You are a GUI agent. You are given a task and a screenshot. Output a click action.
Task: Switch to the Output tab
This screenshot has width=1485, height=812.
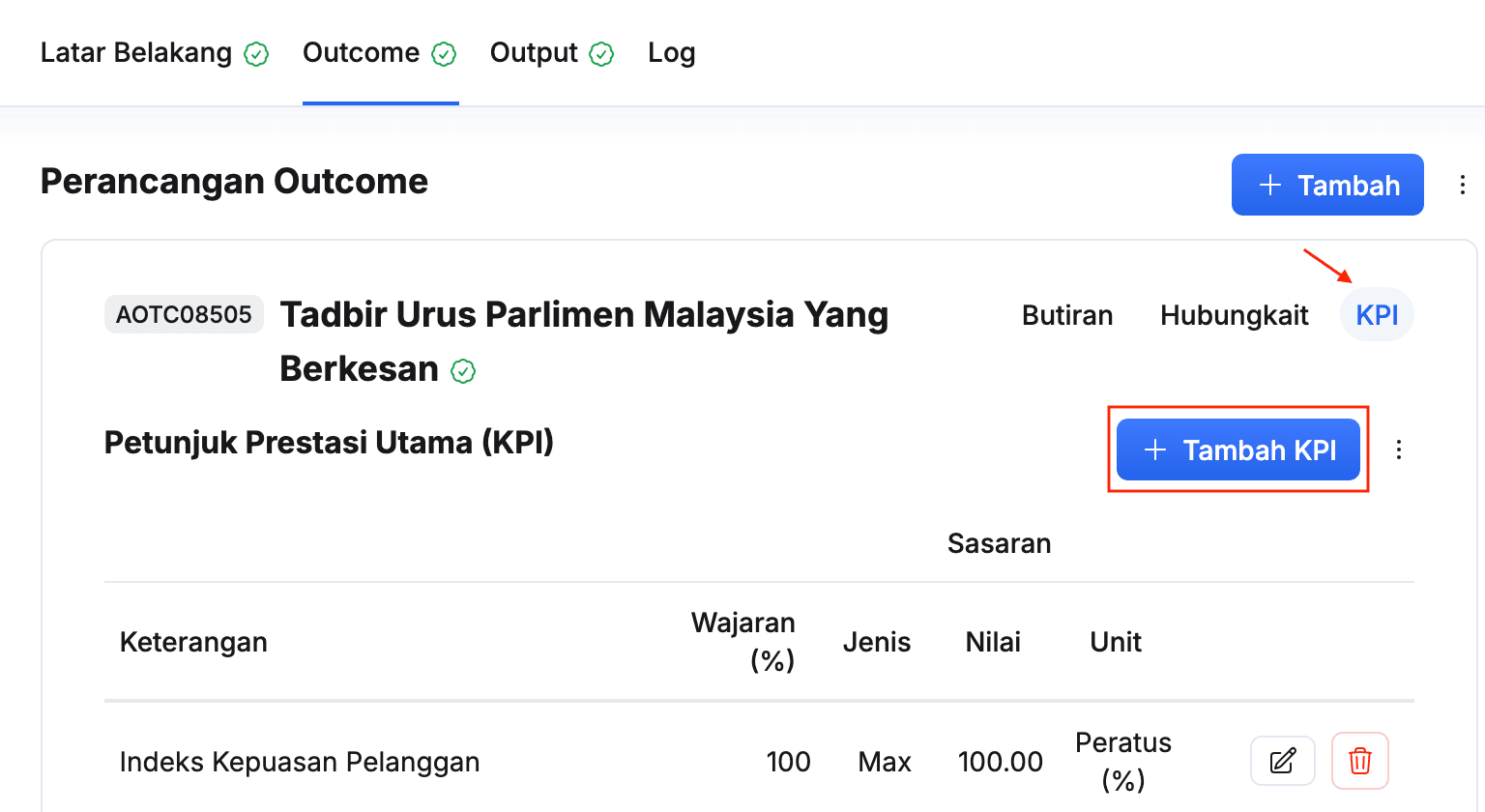pos(534,52)
